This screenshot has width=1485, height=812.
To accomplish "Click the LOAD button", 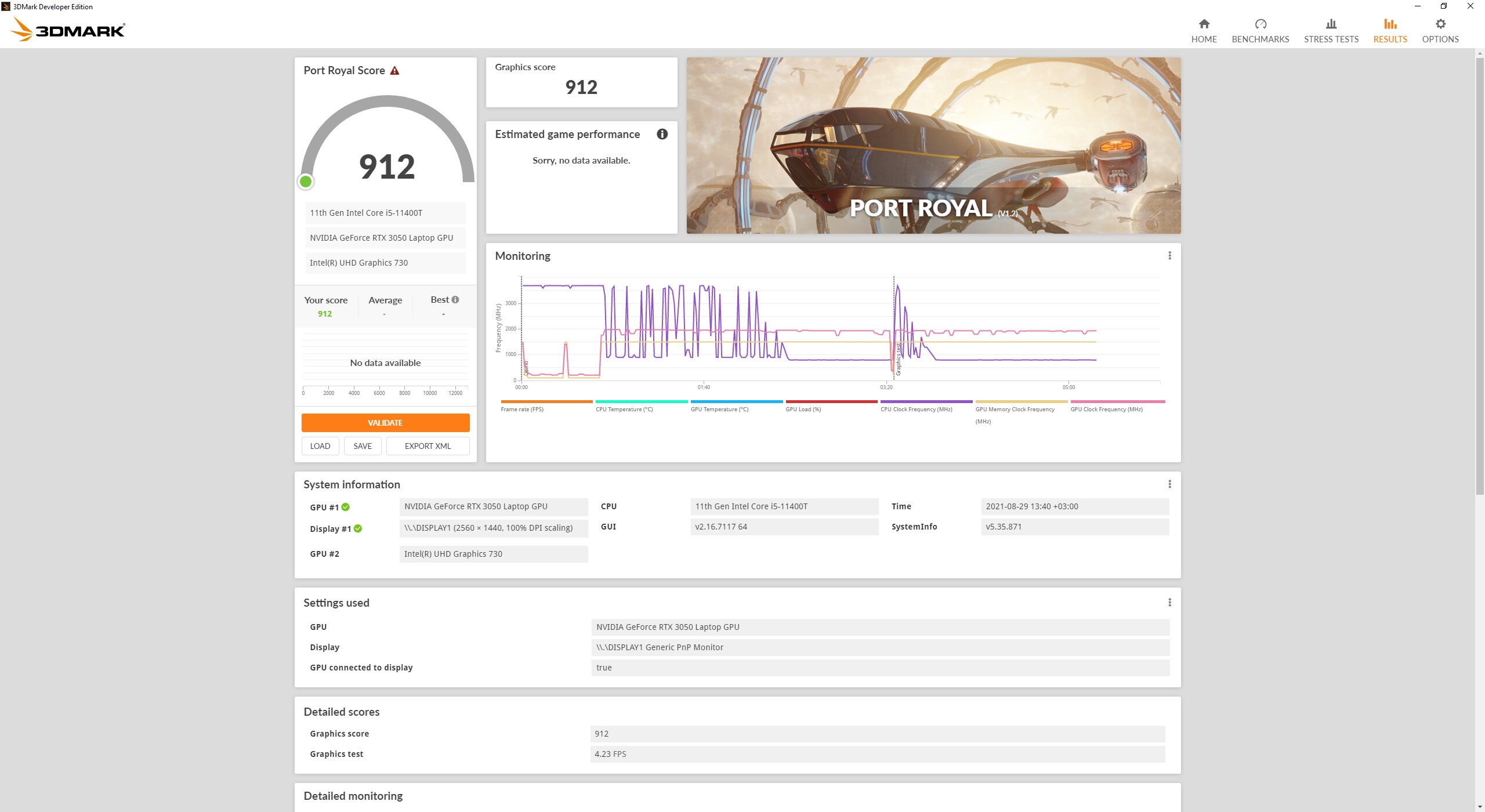I will point(320,446).
